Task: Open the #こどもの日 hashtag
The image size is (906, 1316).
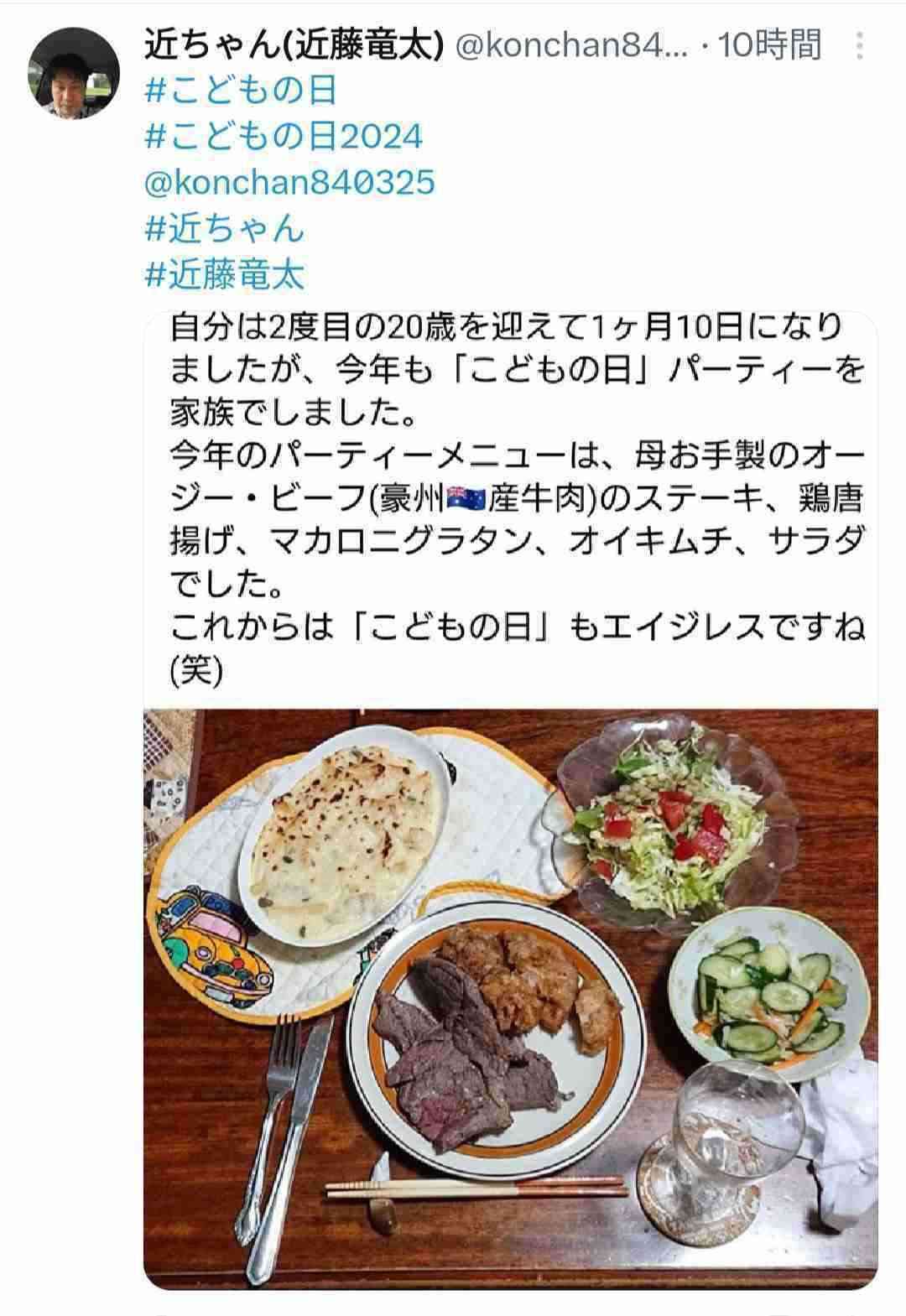Action: tap(241, 91)
